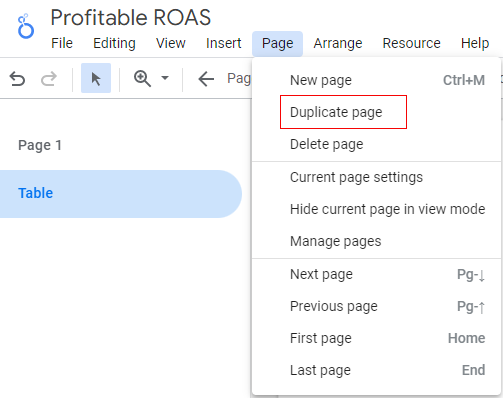
Task: Open the File menu
Action: click(62, 43)
